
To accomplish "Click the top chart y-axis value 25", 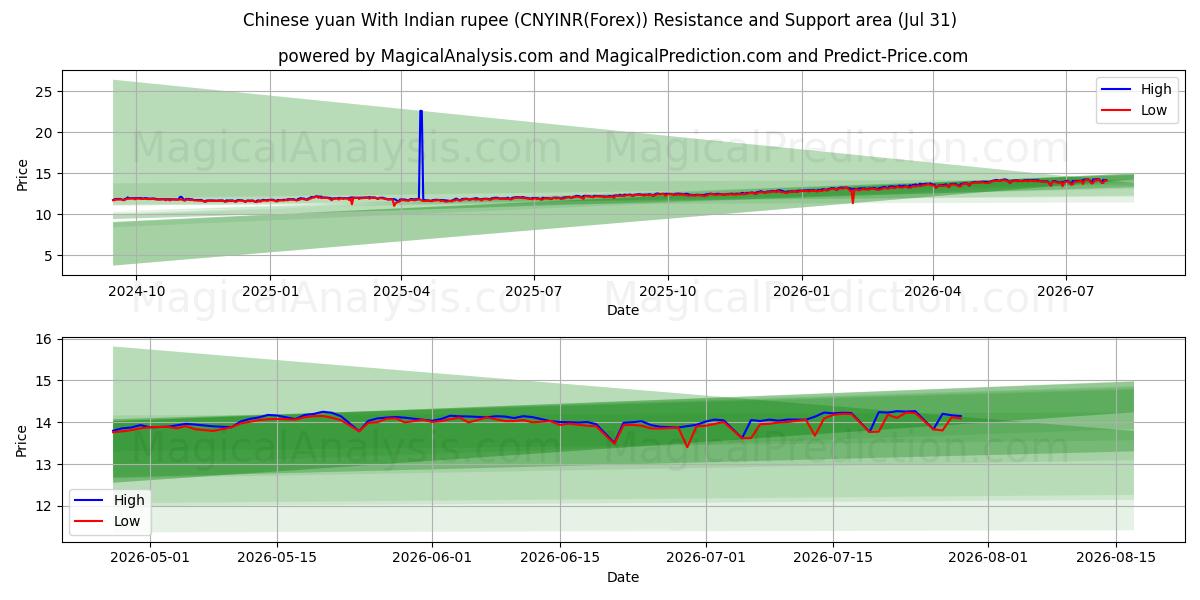I will click(x=43, y=92).
